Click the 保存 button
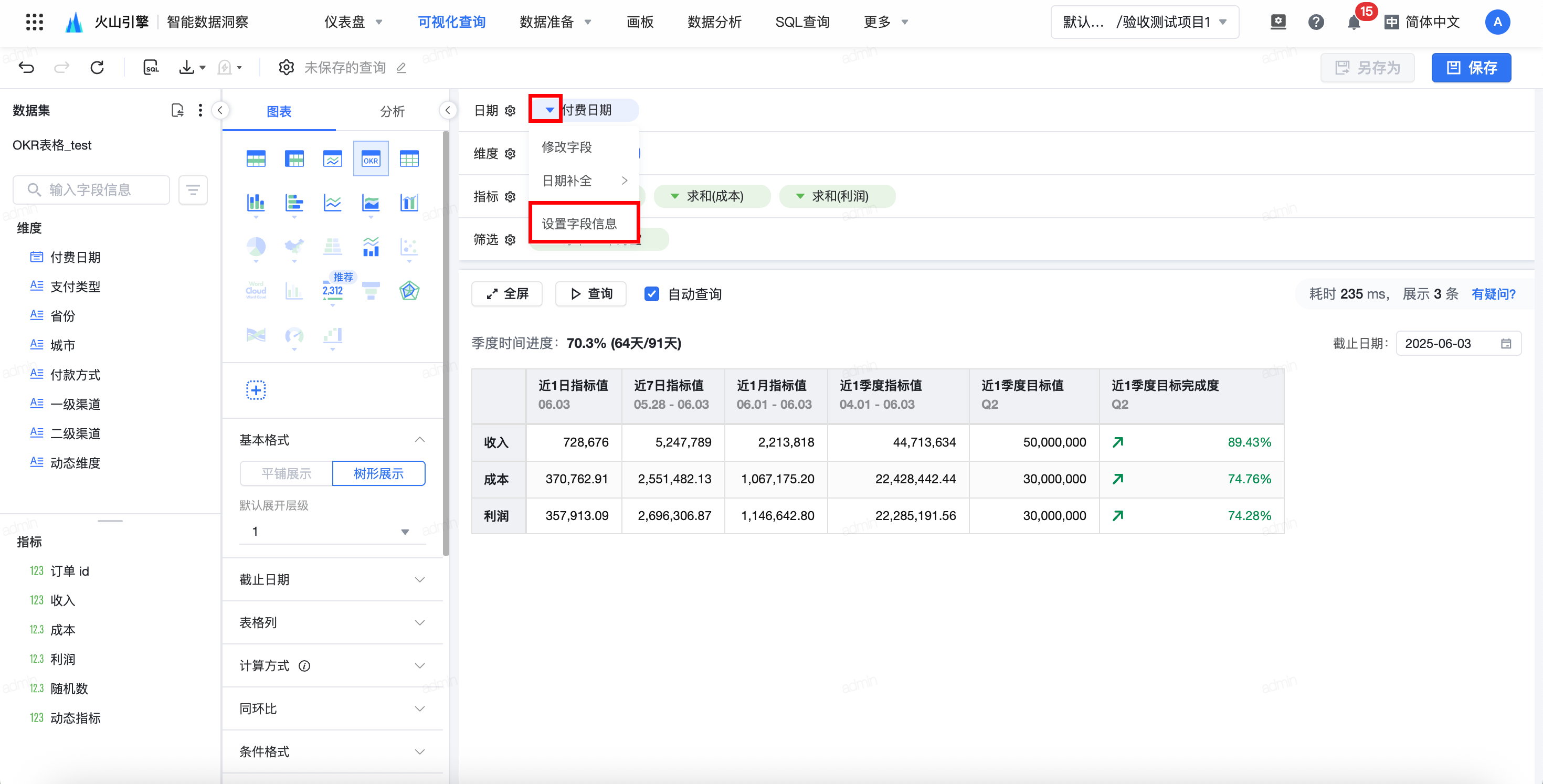 click(x=1471, y=68)
